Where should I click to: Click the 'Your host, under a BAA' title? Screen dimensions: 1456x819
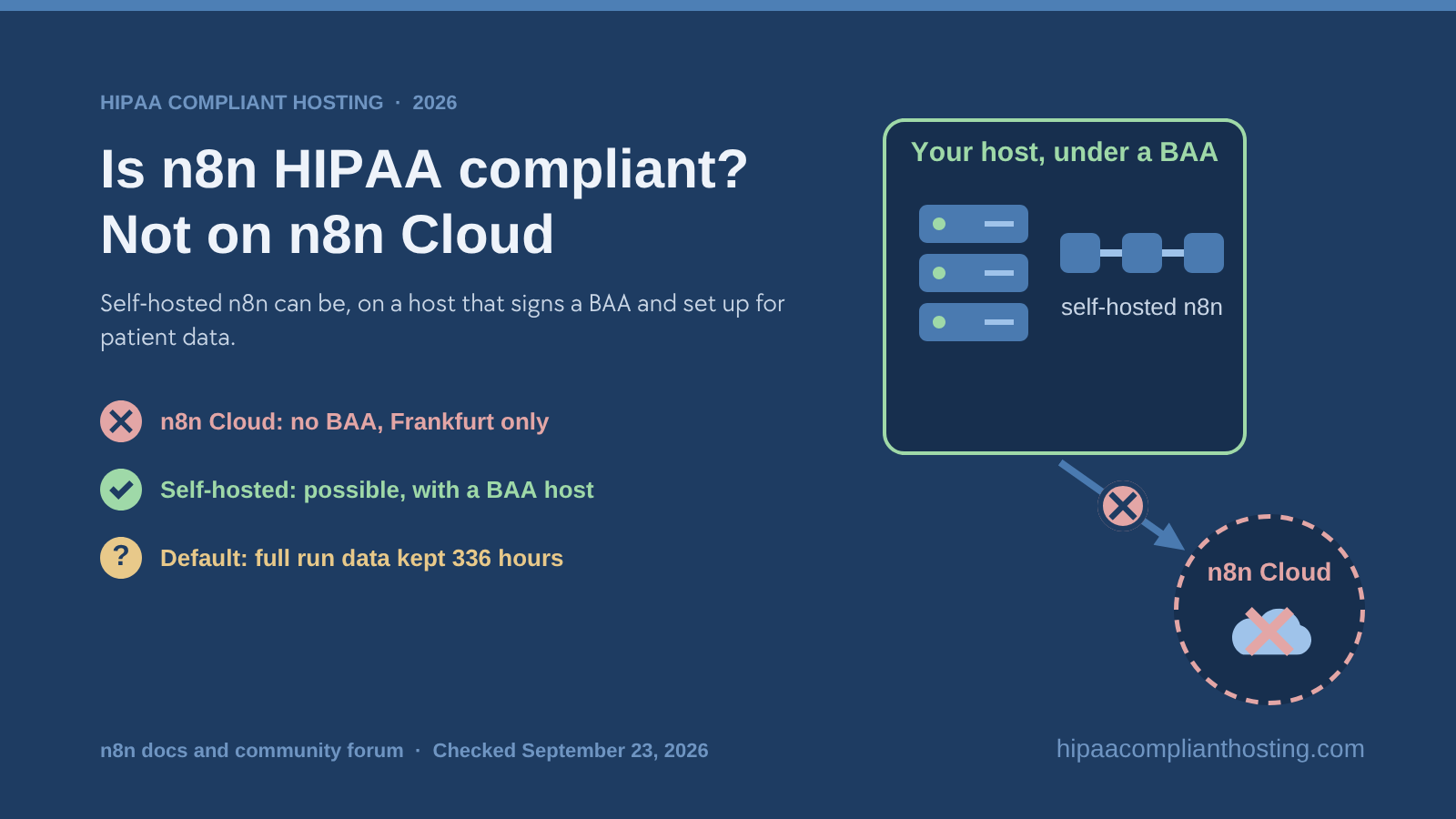click(1065, 152)
